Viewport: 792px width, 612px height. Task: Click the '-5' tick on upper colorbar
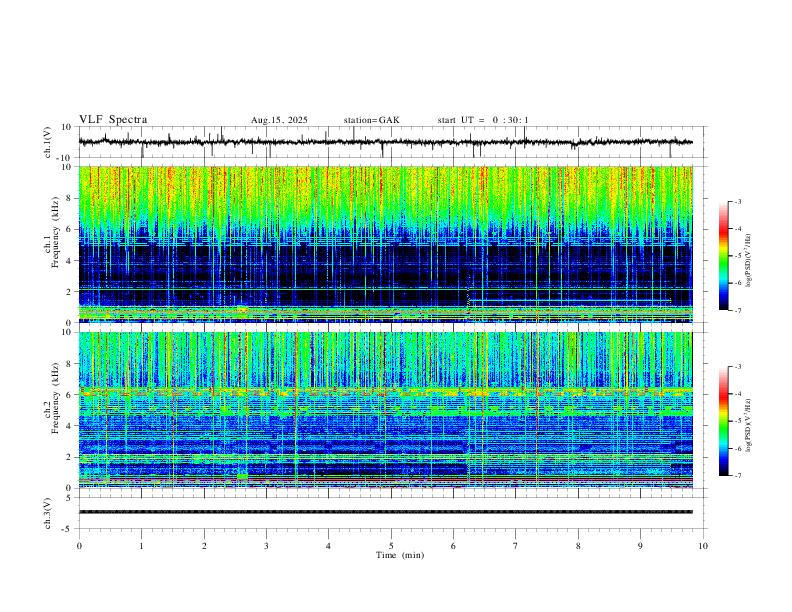pyautogui.click(x=738, y=256)
